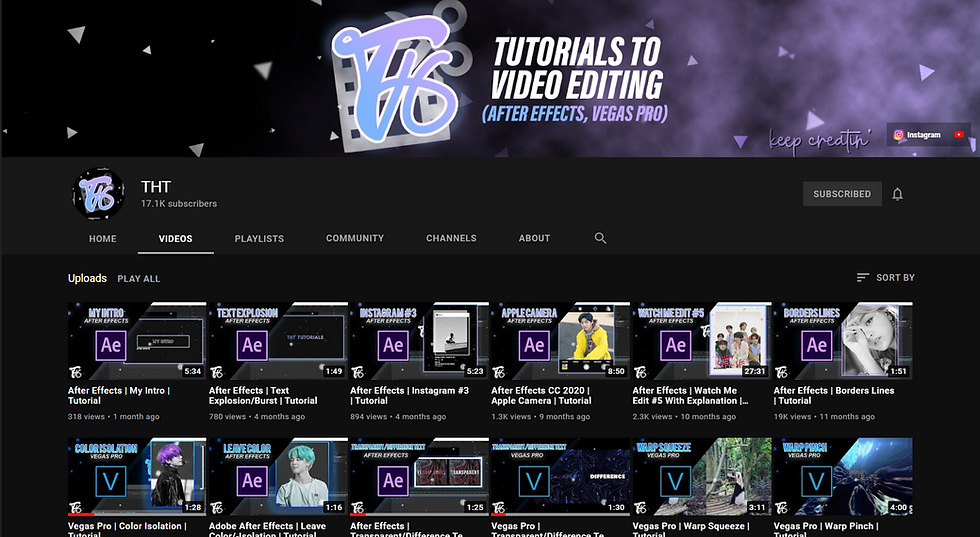The image size is (980, 537).
Task: Open the Sort By dropdown
Action: [x=885, y=278]
